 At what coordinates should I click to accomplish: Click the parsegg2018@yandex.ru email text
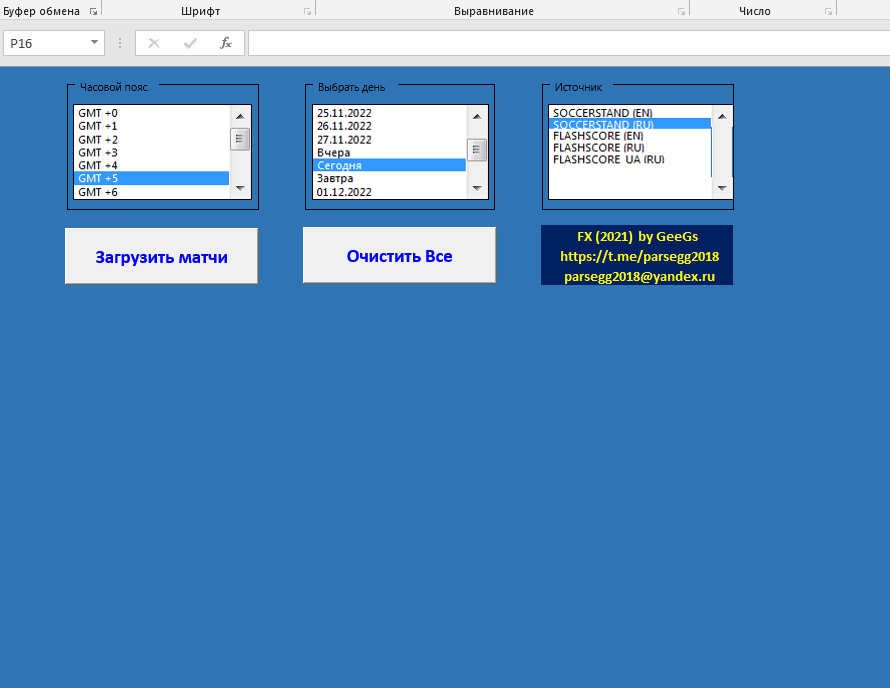point(639,276)
